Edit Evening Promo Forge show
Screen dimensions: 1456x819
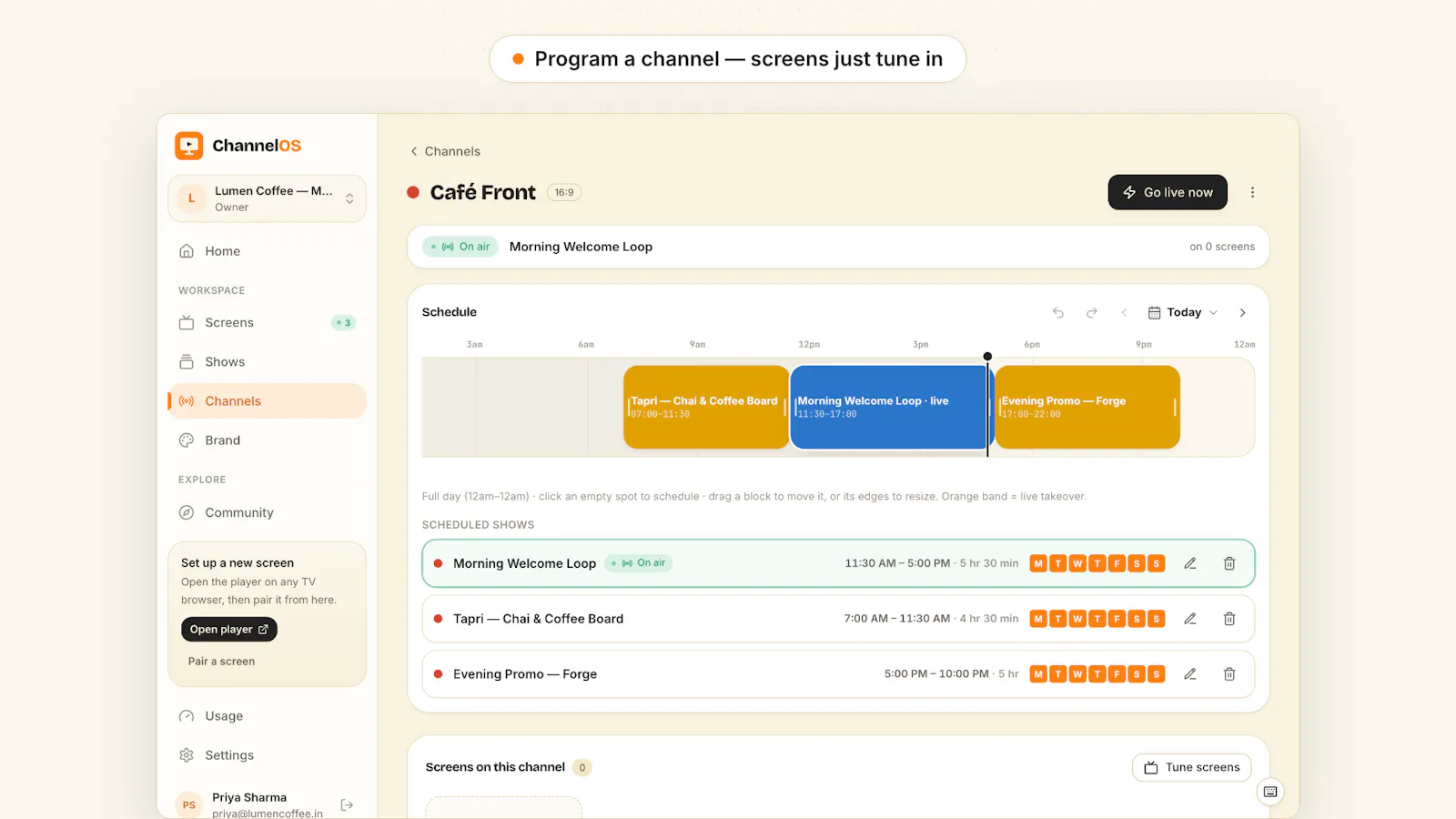(1189, 674)
